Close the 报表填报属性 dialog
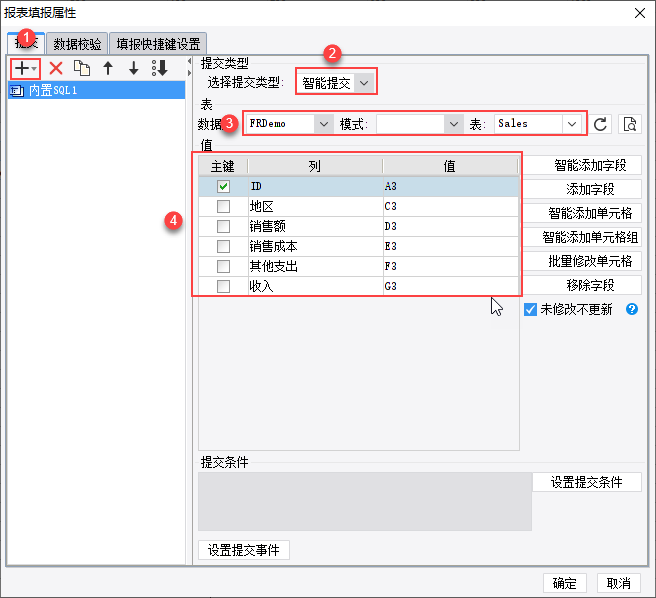 [x=640, y=13]
